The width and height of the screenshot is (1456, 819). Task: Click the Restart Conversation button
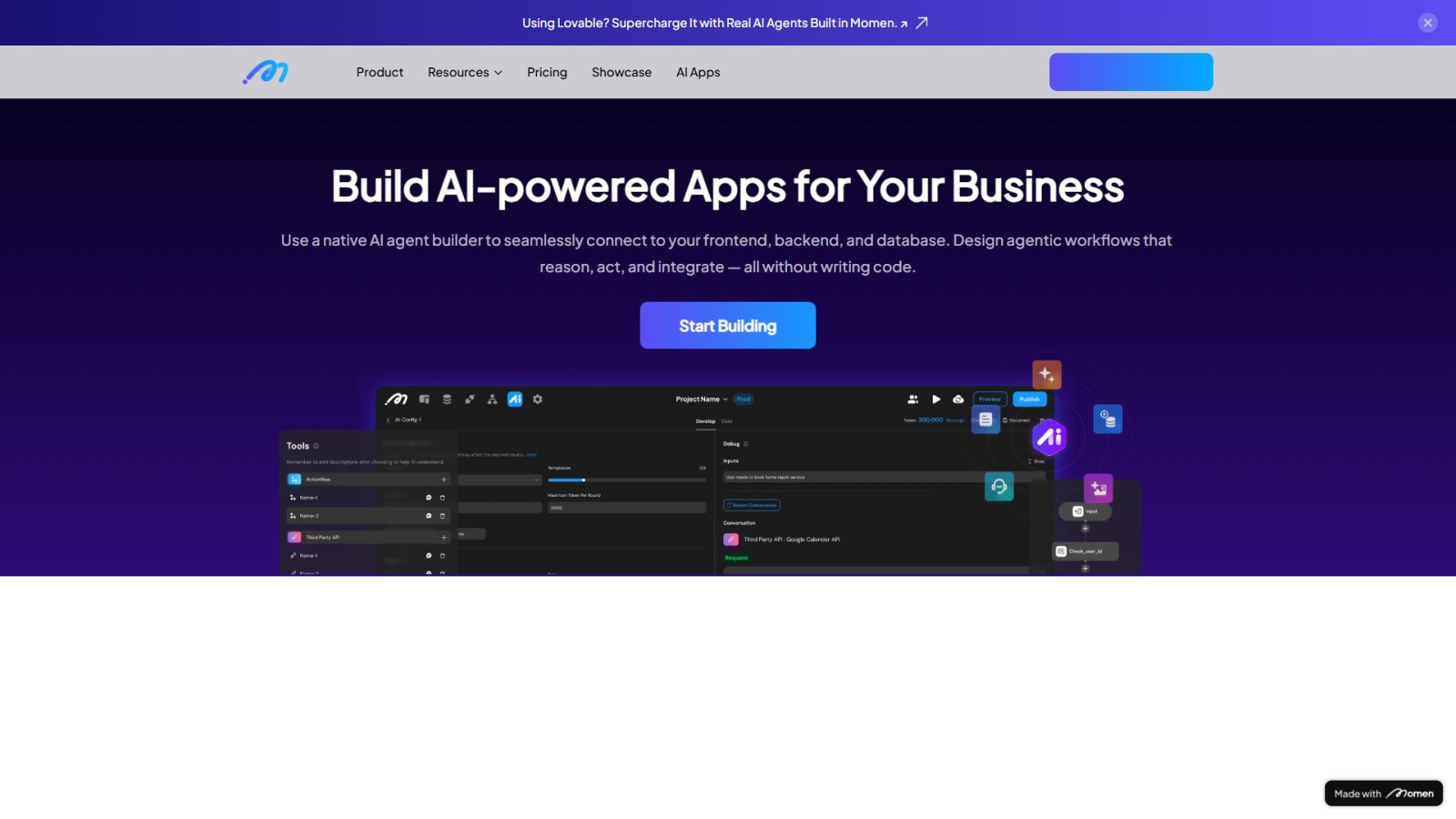pyautogui.click(x=752, y=505)
